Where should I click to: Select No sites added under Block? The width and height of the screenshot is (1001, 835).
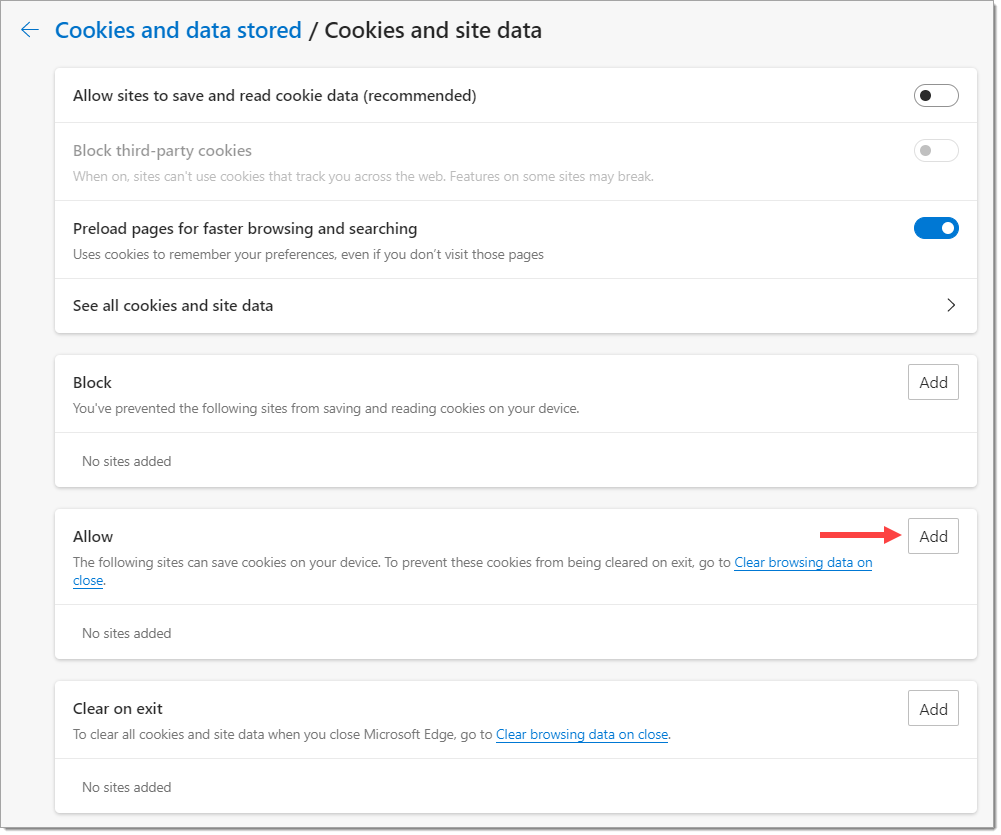pyautogui.click(x=126, y=462)
